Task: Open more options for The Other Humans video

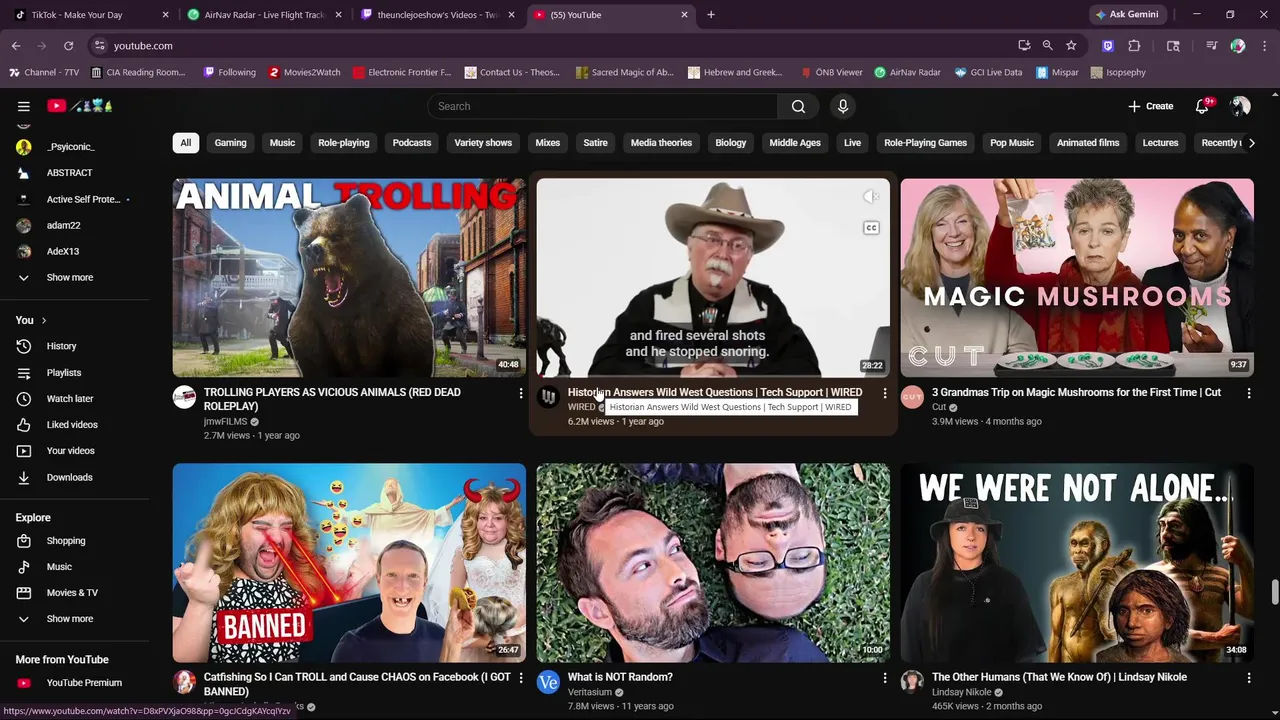Action: click(1248, 678)
